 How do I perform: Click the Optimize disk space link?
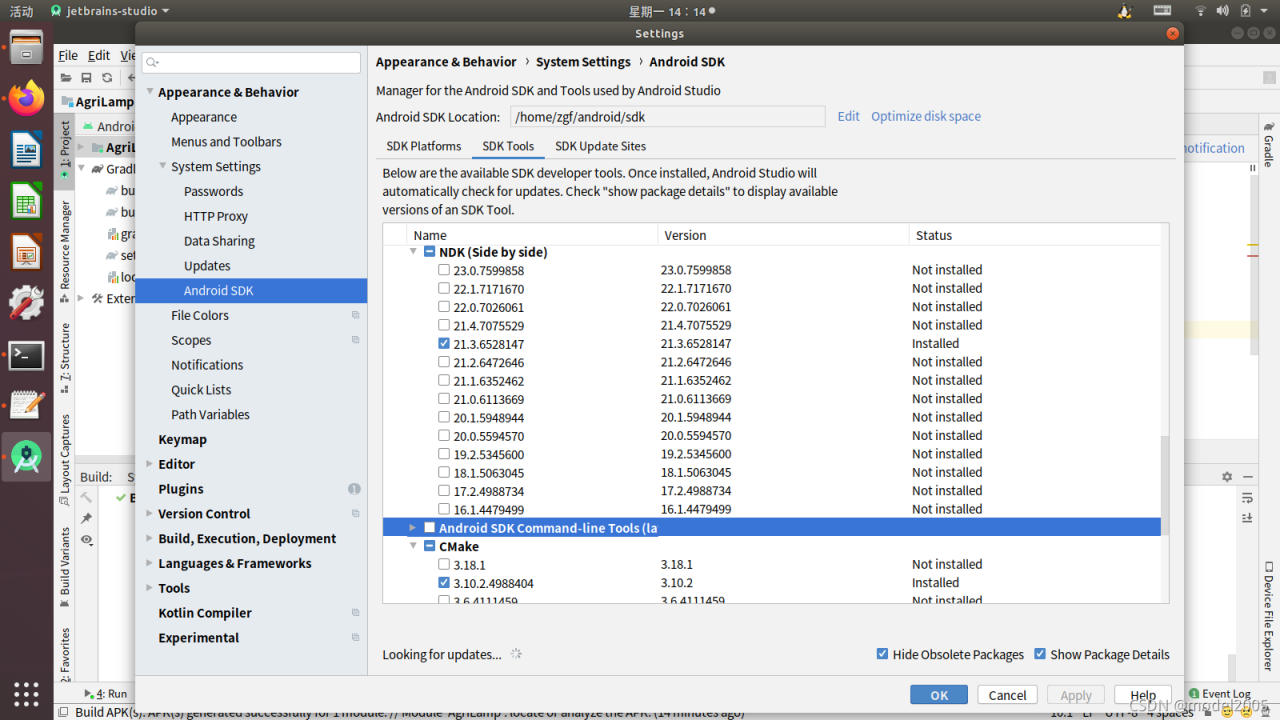pyautogui.click(x=925, y=116)
